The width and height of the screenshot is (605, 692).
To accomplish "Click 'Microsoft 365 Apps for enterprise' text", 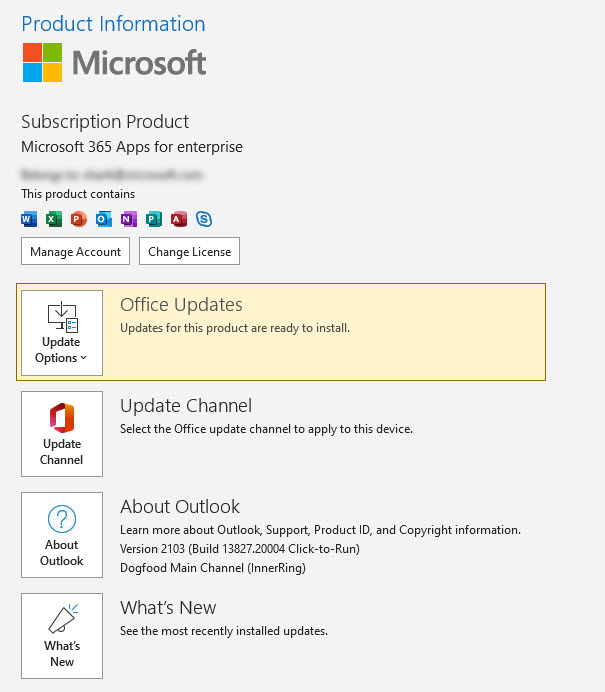I will pos(132,147).
